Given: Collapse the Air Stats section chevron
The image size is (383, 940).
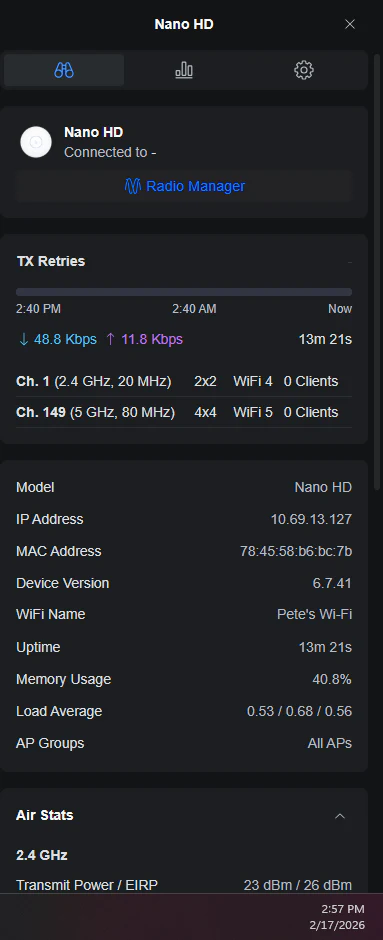Looking at the screenshot, I should coord(340,816).
